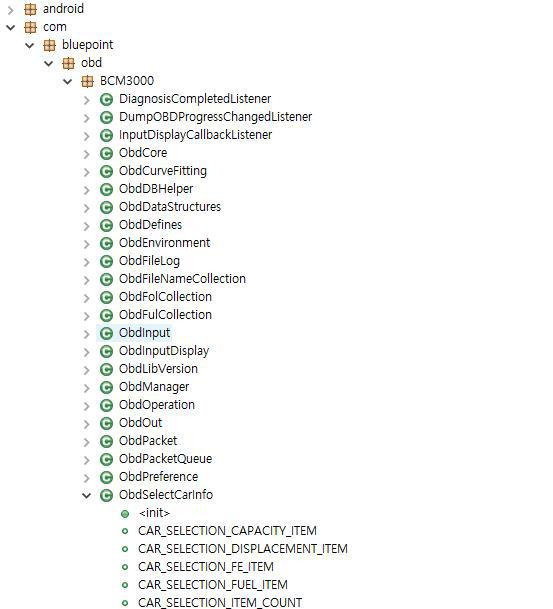553x609 pixels.
Task: Click the ObdSelectCarInfo class icon
Action: tap(106, 496)
